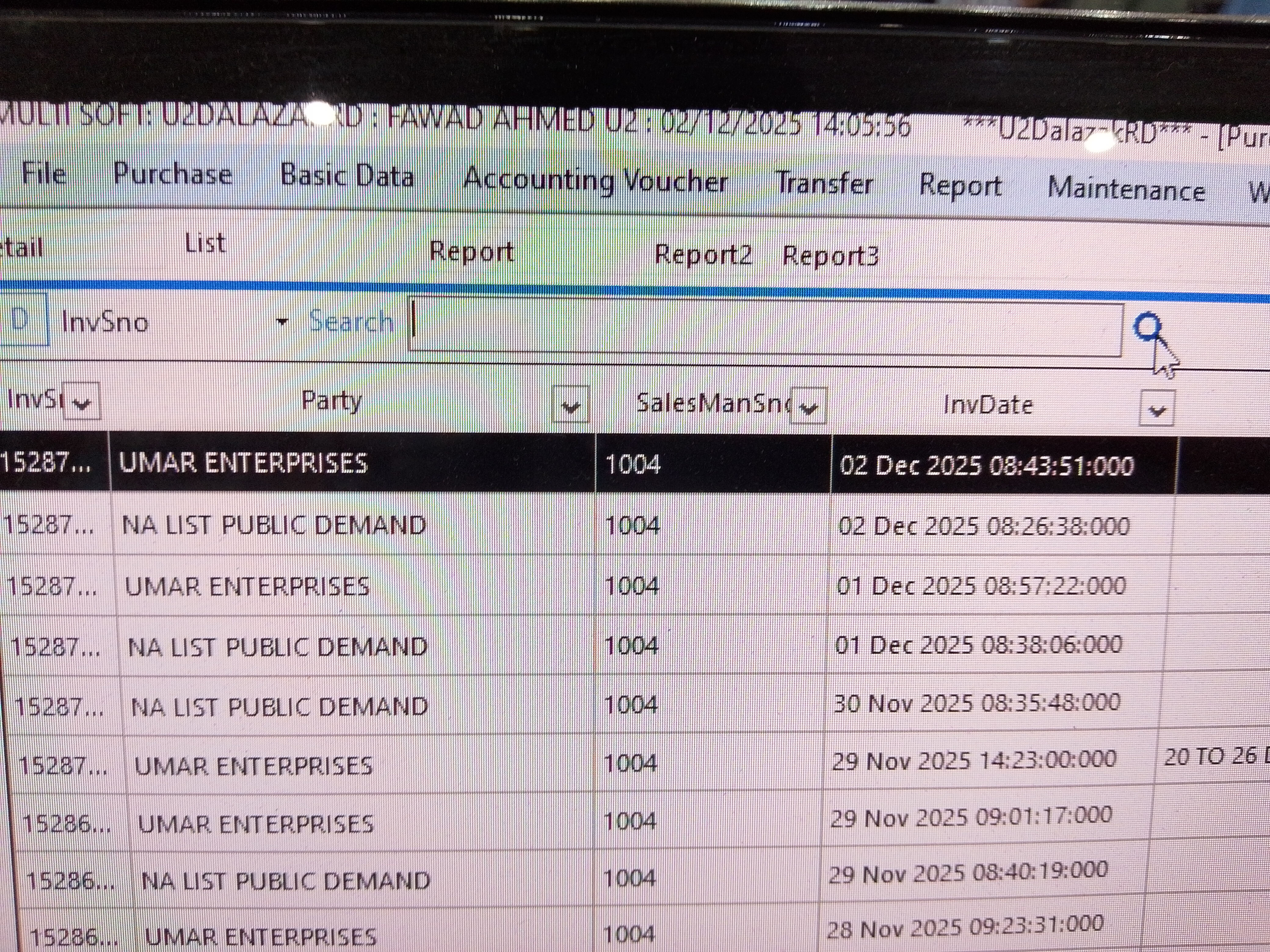Open the Party column filter dropdown
Screen dimensions: 1270x952
(570, 406)
